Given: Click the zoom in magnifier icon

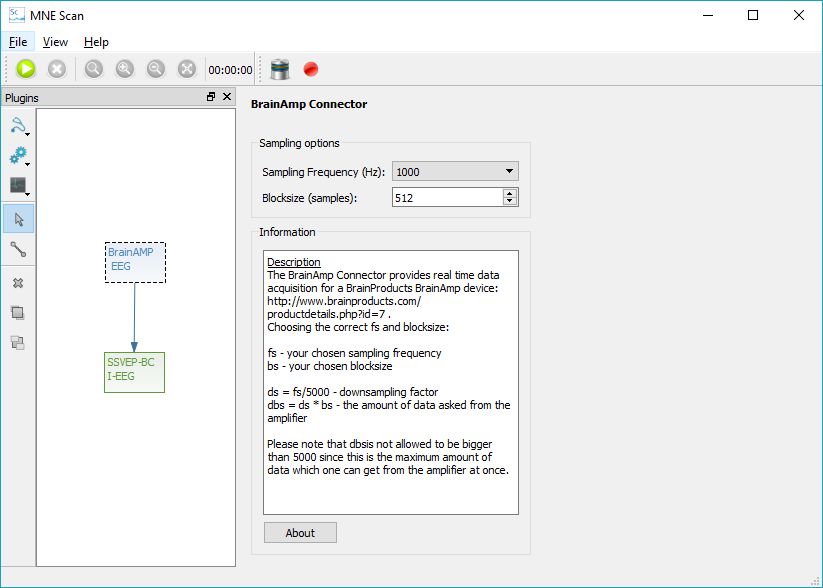Looking at the screenshot, I should click(124, 69).
